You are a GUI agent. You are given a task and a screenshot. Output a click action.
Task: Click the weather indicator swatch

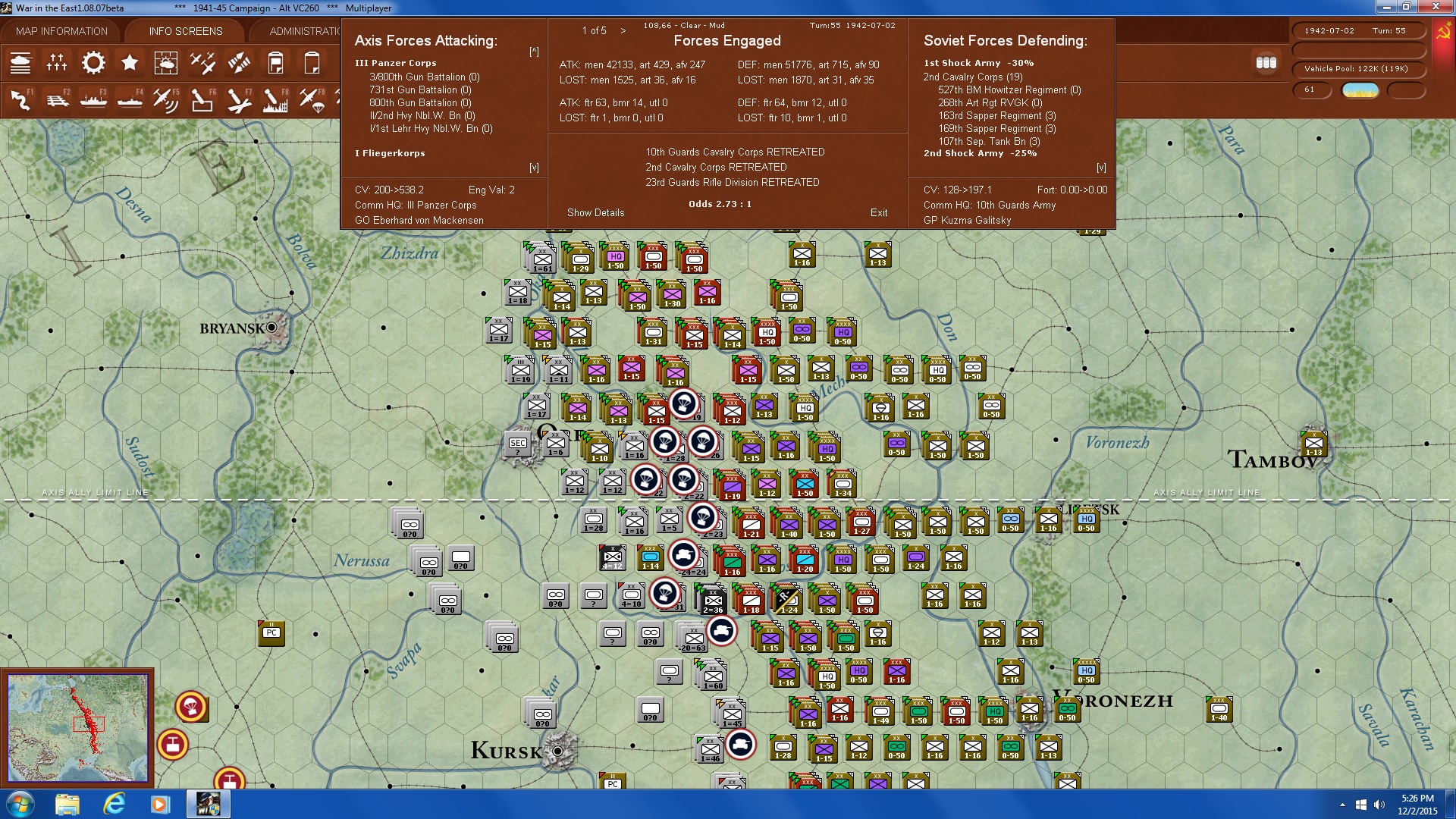click(1360, 90)
